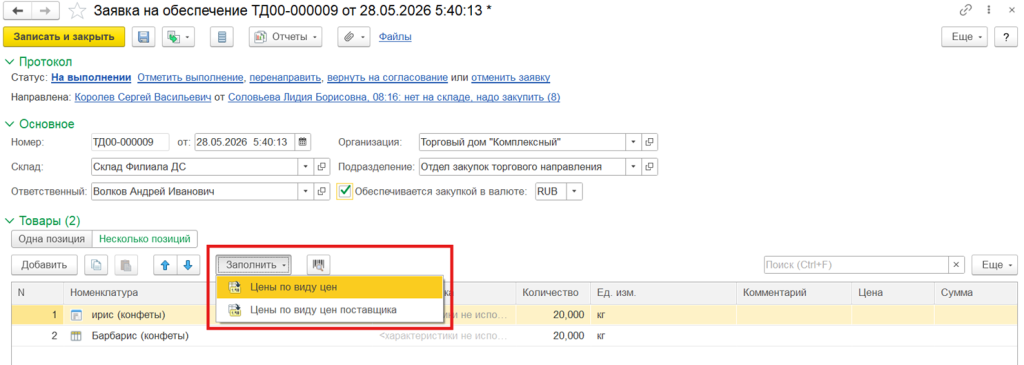This screenshot has width=1024, height=365.
Task: Open the create-based-on icon dropdown
Action: 178,37
